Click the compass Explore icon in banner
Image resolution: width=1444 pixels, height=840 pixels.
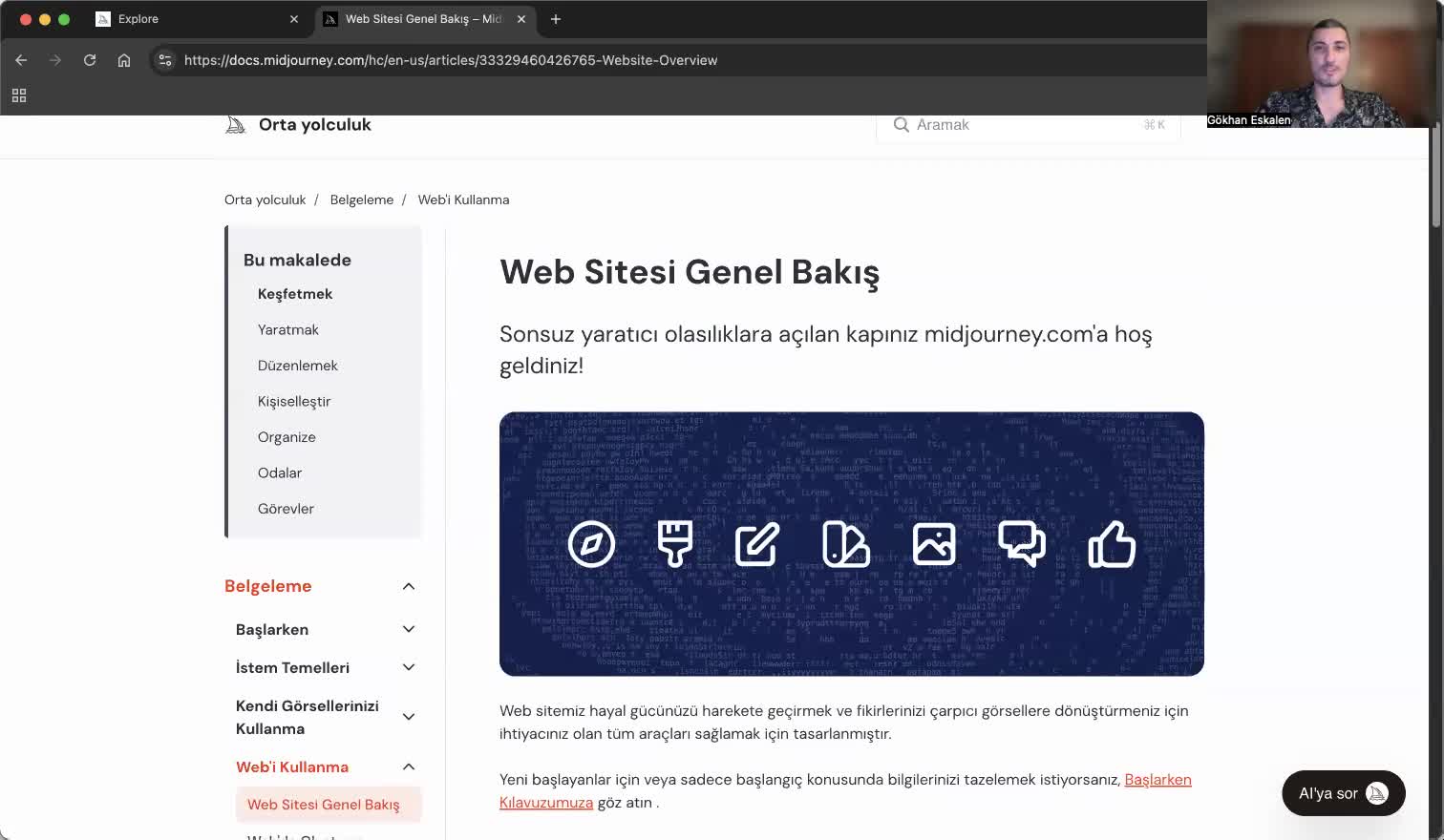pyautogui.click(x=591, y=544)
